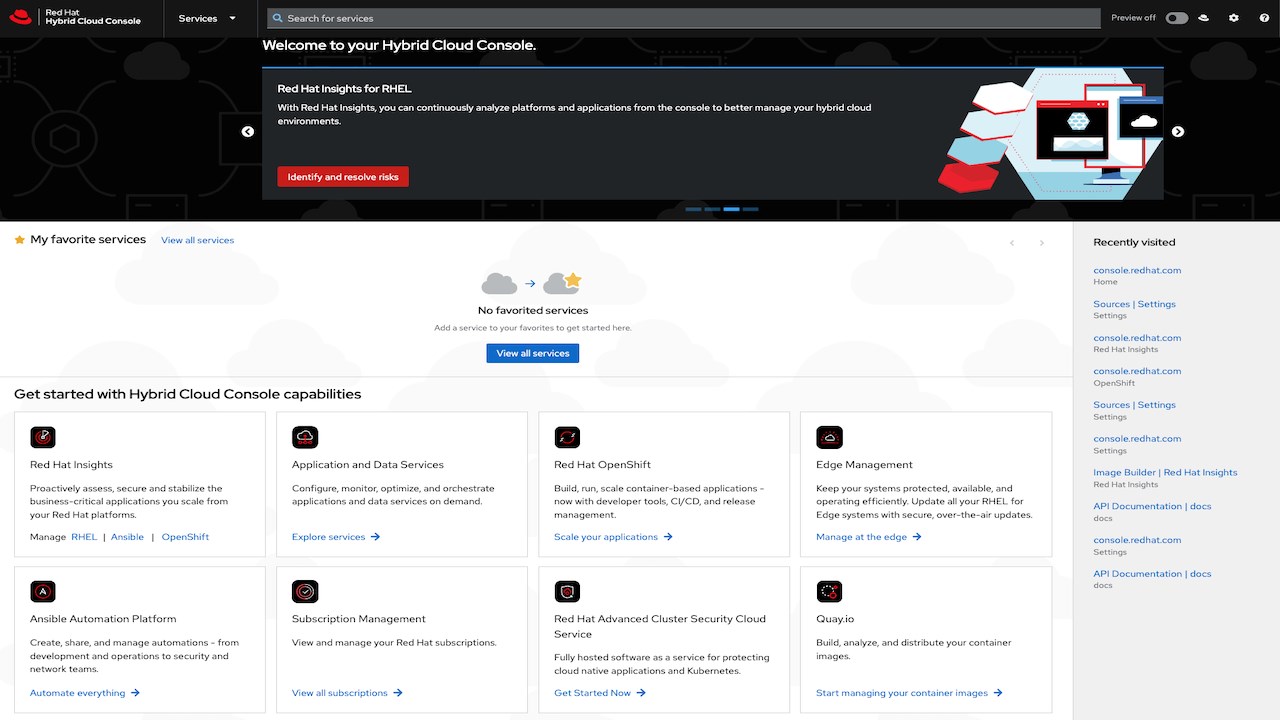Open the settings gear icon
This screenshot has width=1280, height=720.
coord(1234,18)
